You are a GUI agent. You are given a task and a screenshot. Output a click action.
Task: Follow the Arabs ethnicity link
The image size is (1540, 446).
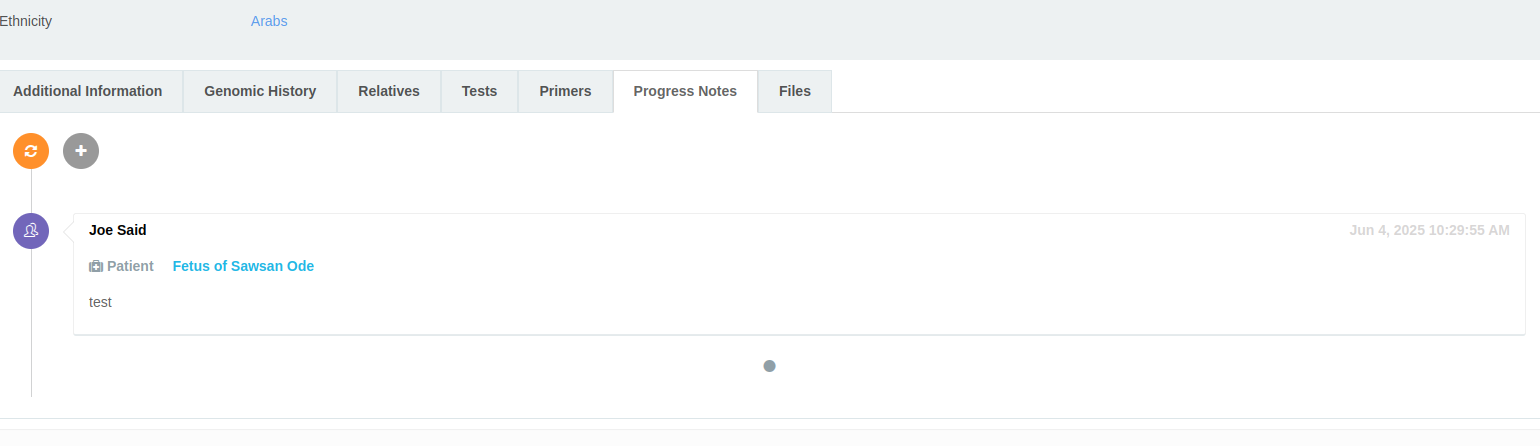click(269, 21)
